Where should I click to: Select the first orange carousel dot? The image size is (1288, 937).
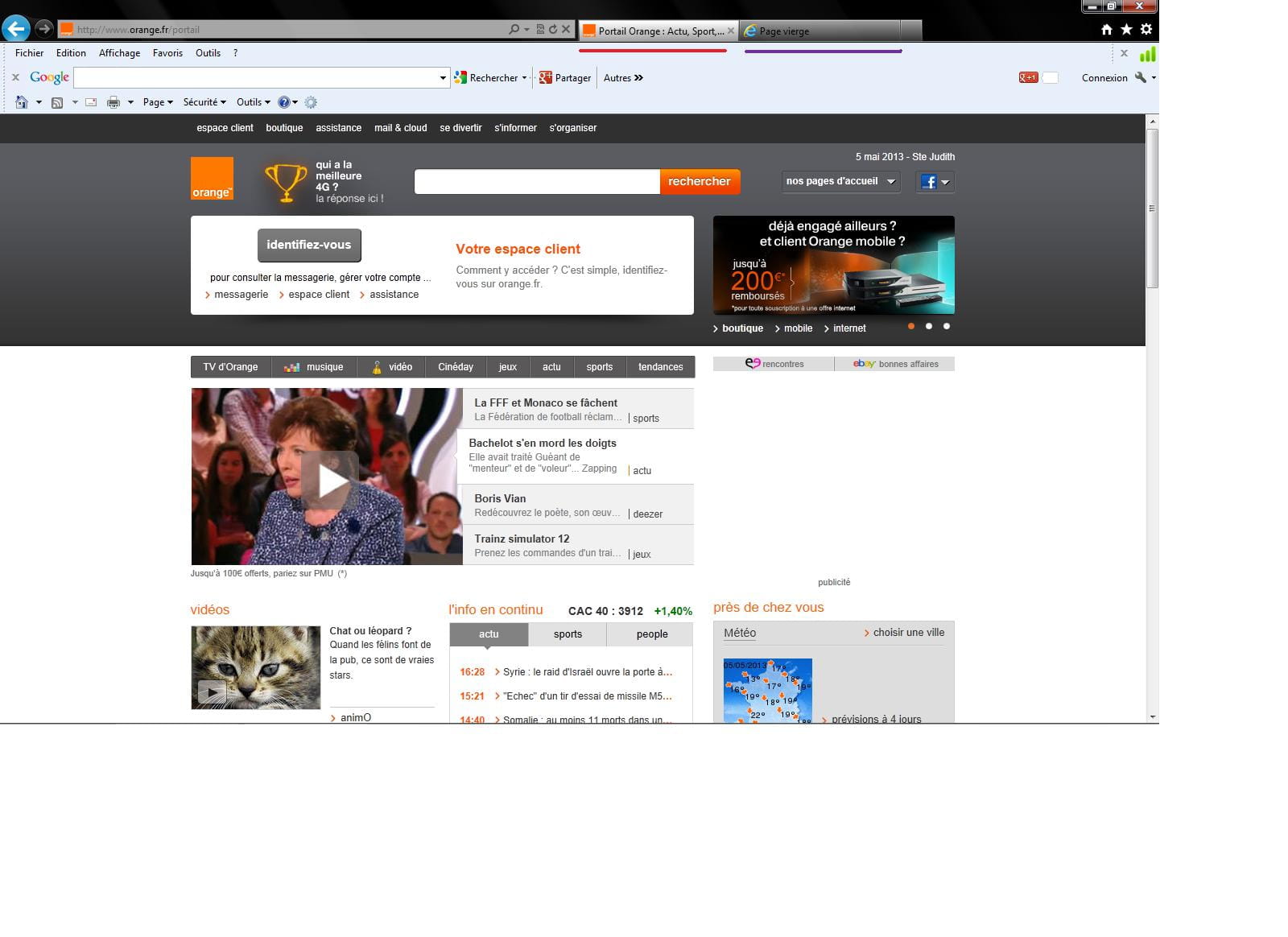[x=911, y=326]
